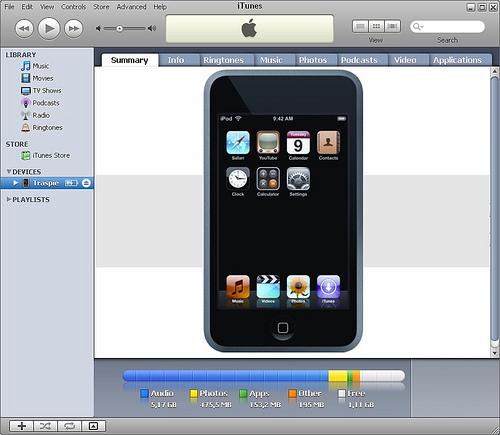Switch to the Video tab
500x435 pixels.
[405, 60]
